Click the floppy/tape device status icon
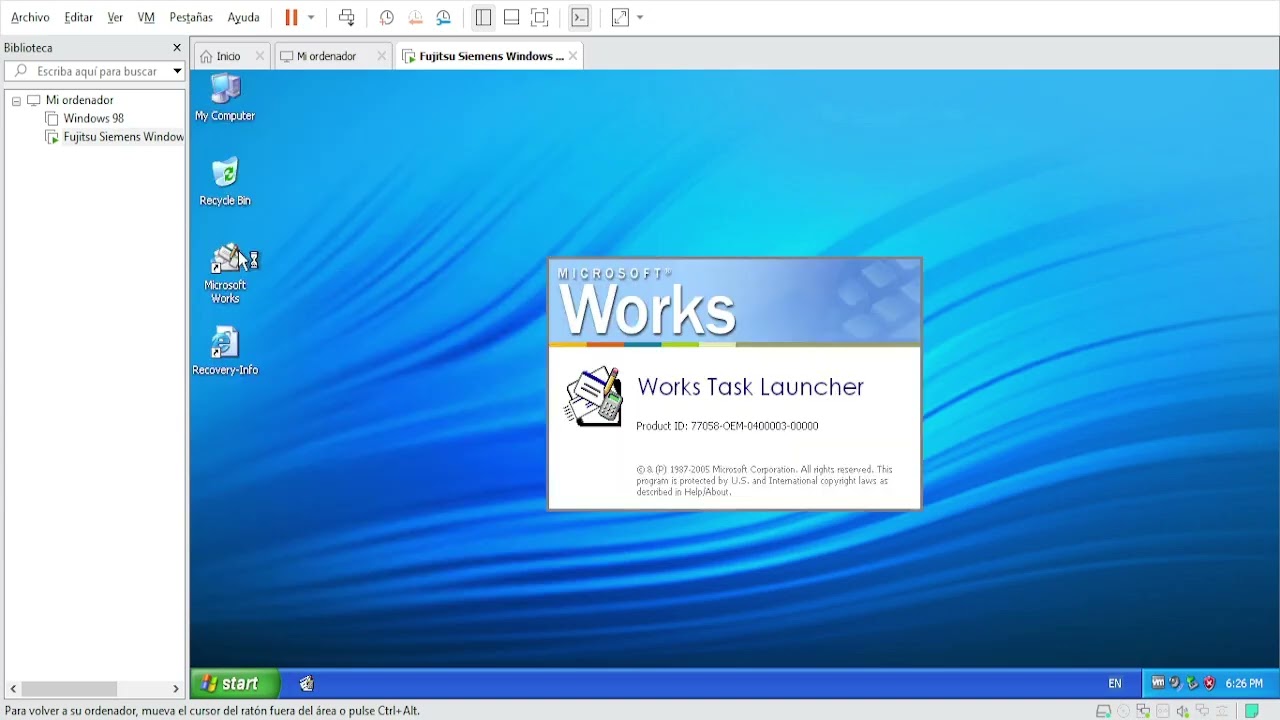Image resolution: width=1280 pixels, height=720 pixels. click(x=1163, y=711)
